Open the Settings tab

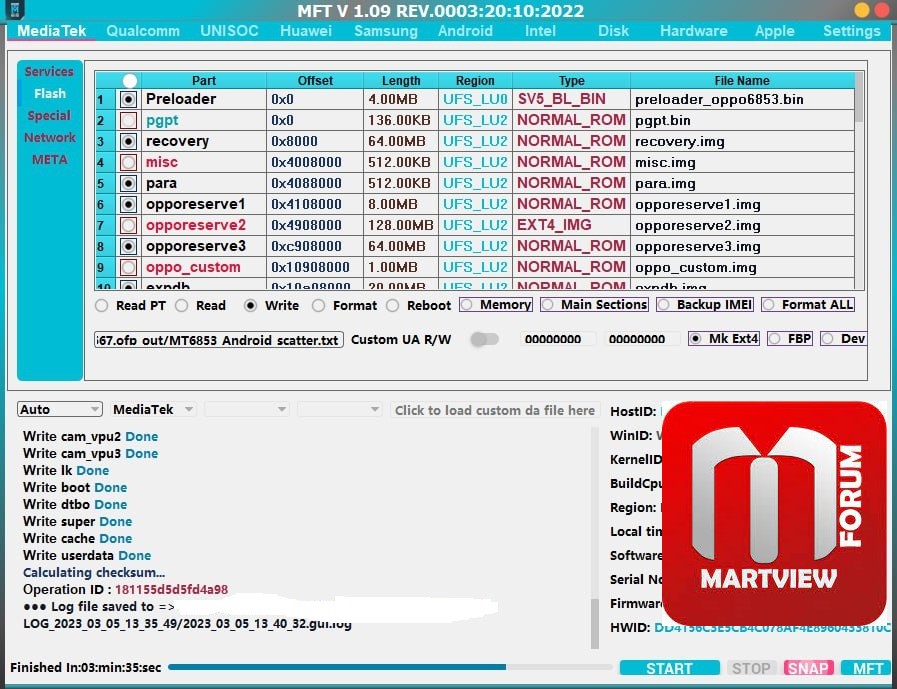coord(851,31)
